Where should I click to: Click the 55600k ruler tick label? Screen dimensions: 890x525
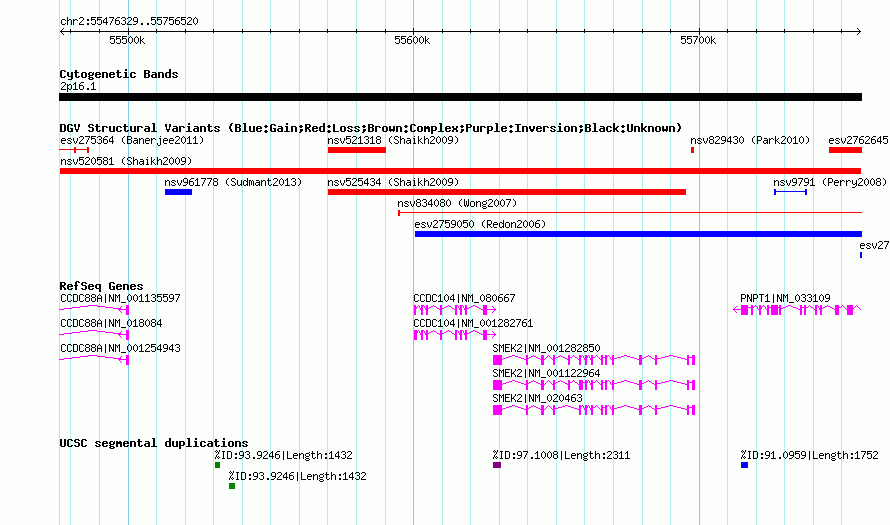pos(412,40)
